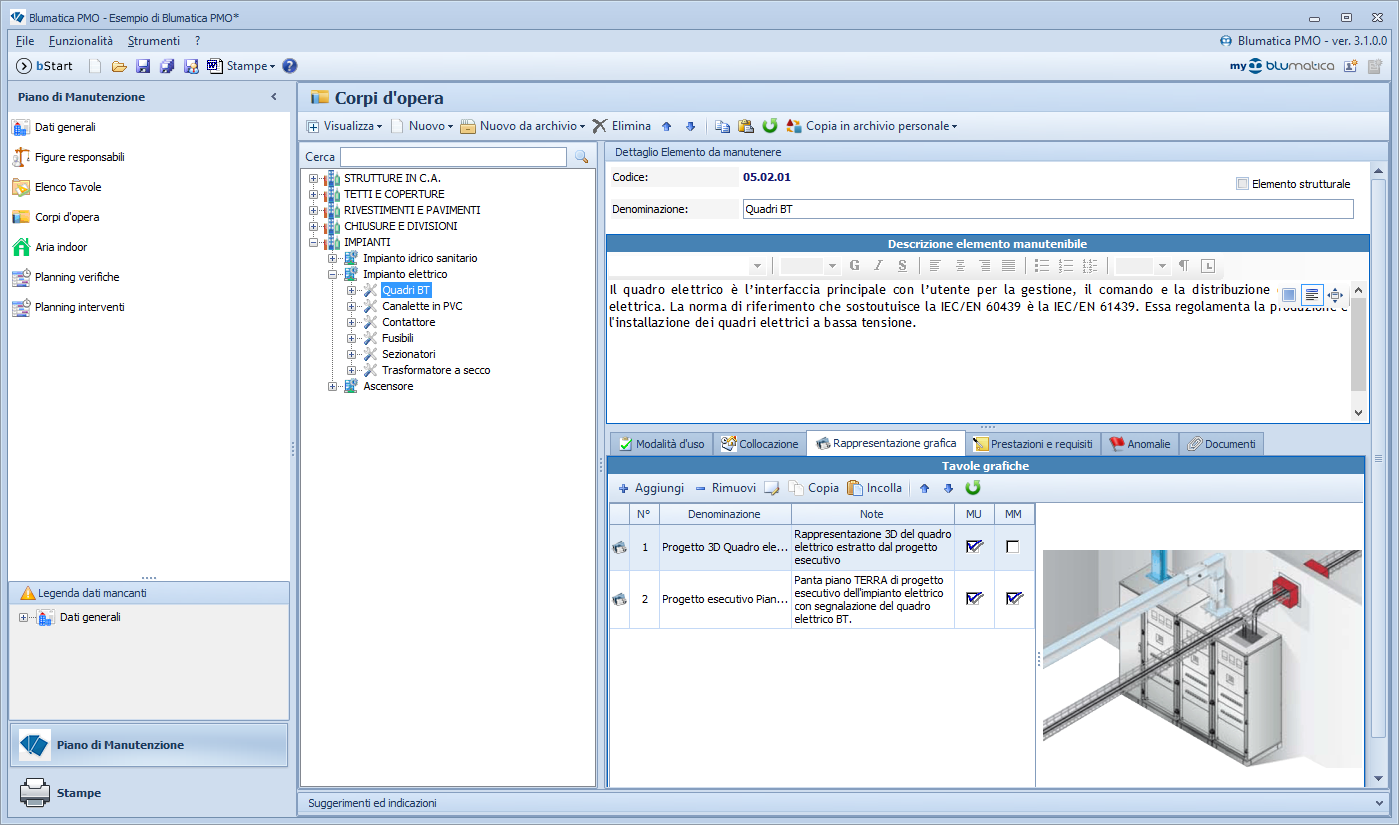
Task: Open the Nuovo dropdown
Action: [422, 126]
